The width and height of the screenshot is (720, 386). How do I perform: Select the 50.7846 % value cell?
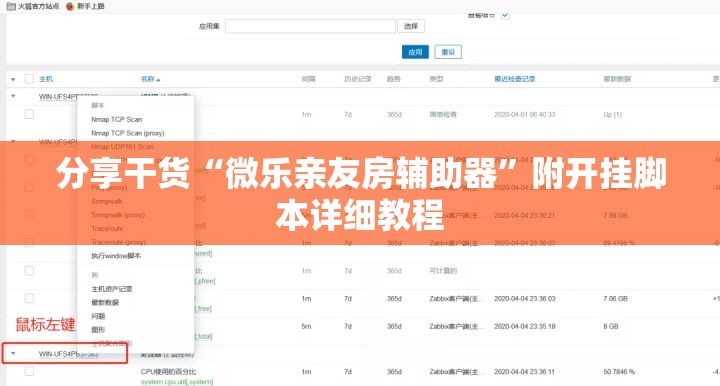(x=619, y=371)
